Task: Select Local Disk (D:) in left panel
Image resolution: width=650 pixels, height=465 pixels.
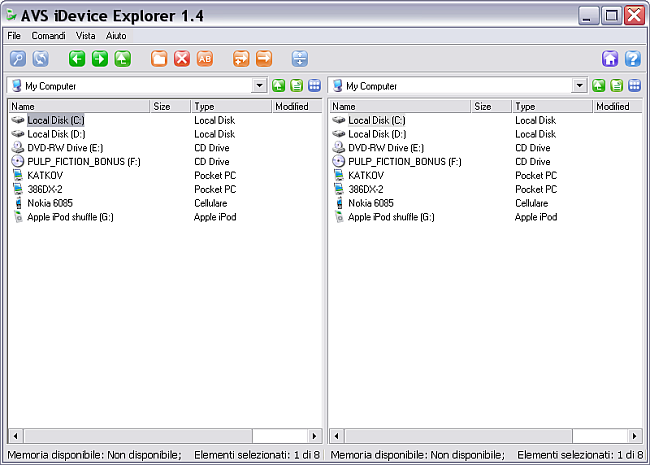Action: tap(56, 134)
